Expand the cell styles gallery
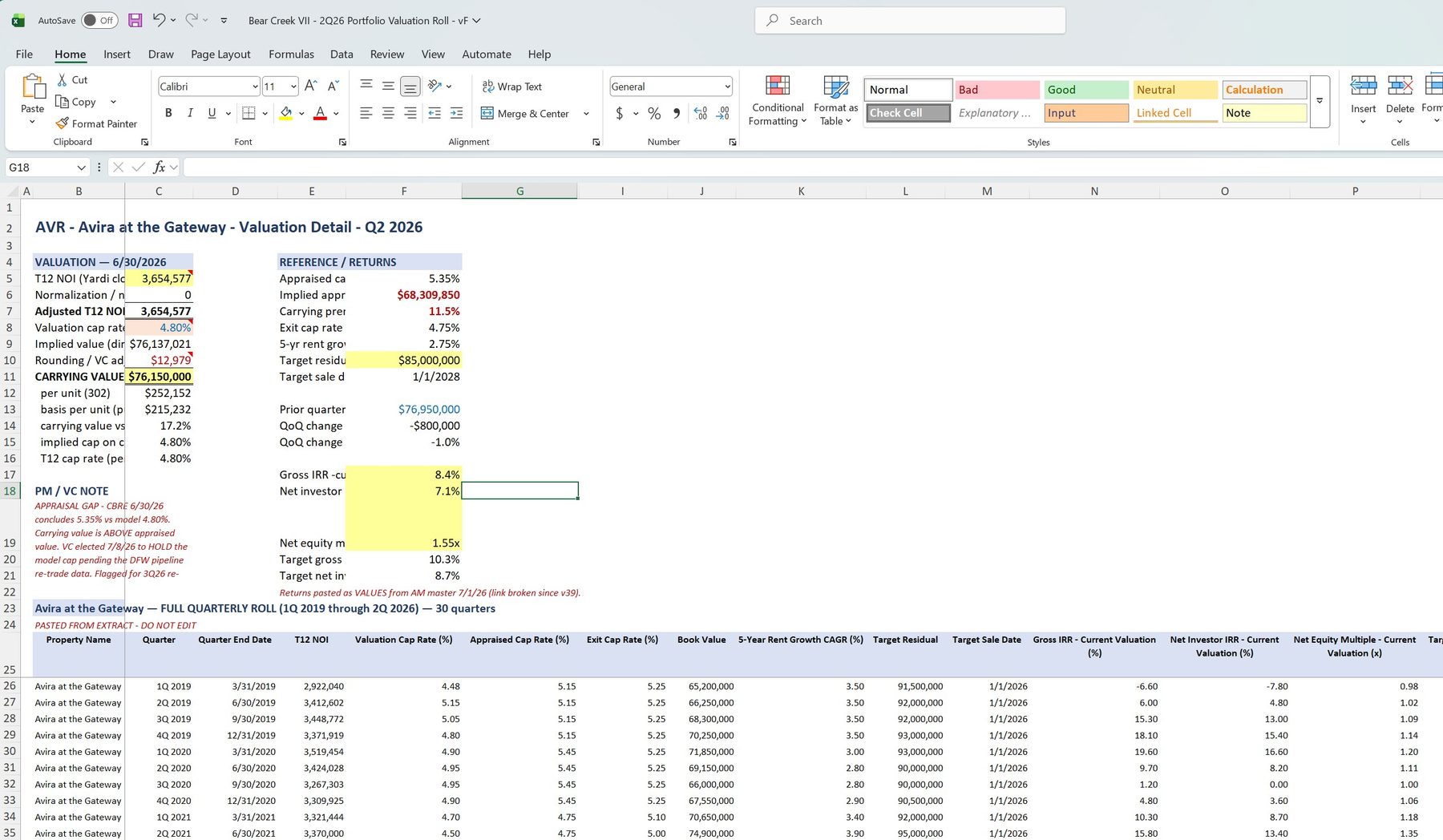This screenshot has height=840, width=1443. (1320, 101)
